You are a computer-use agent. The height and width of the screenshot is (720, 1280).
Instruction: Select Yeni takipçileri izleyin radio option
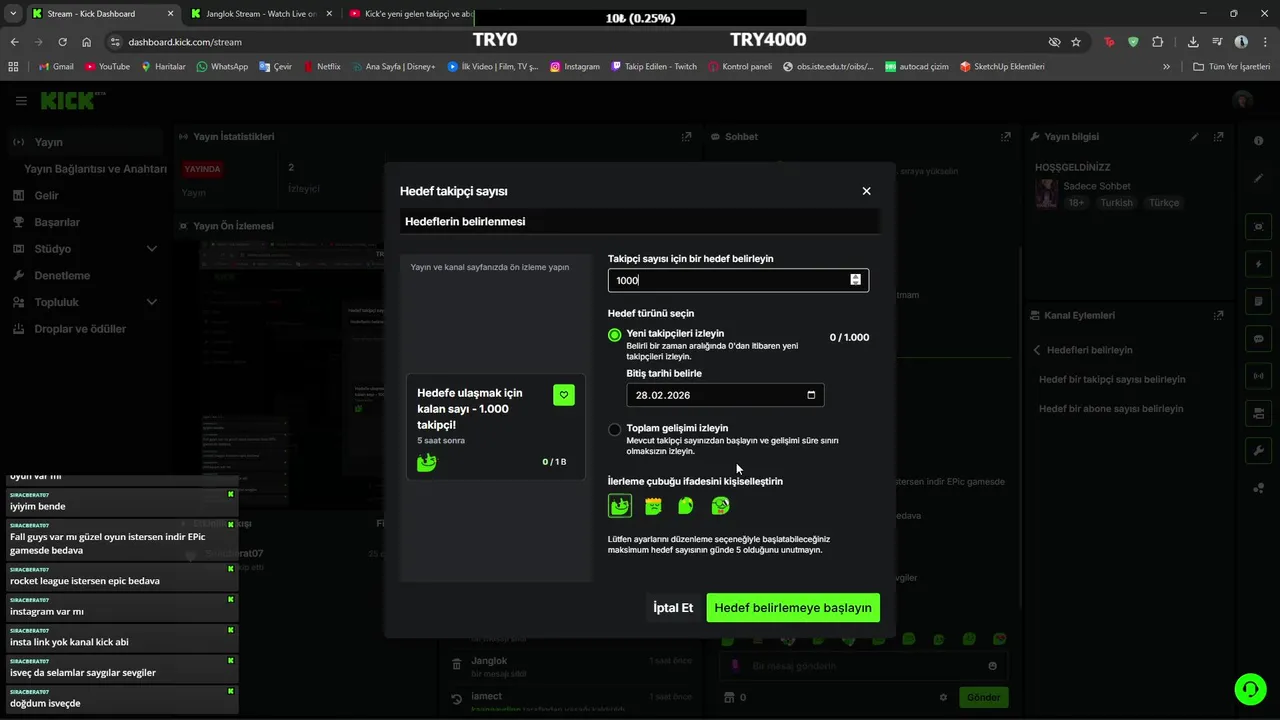tap(615, 335)
